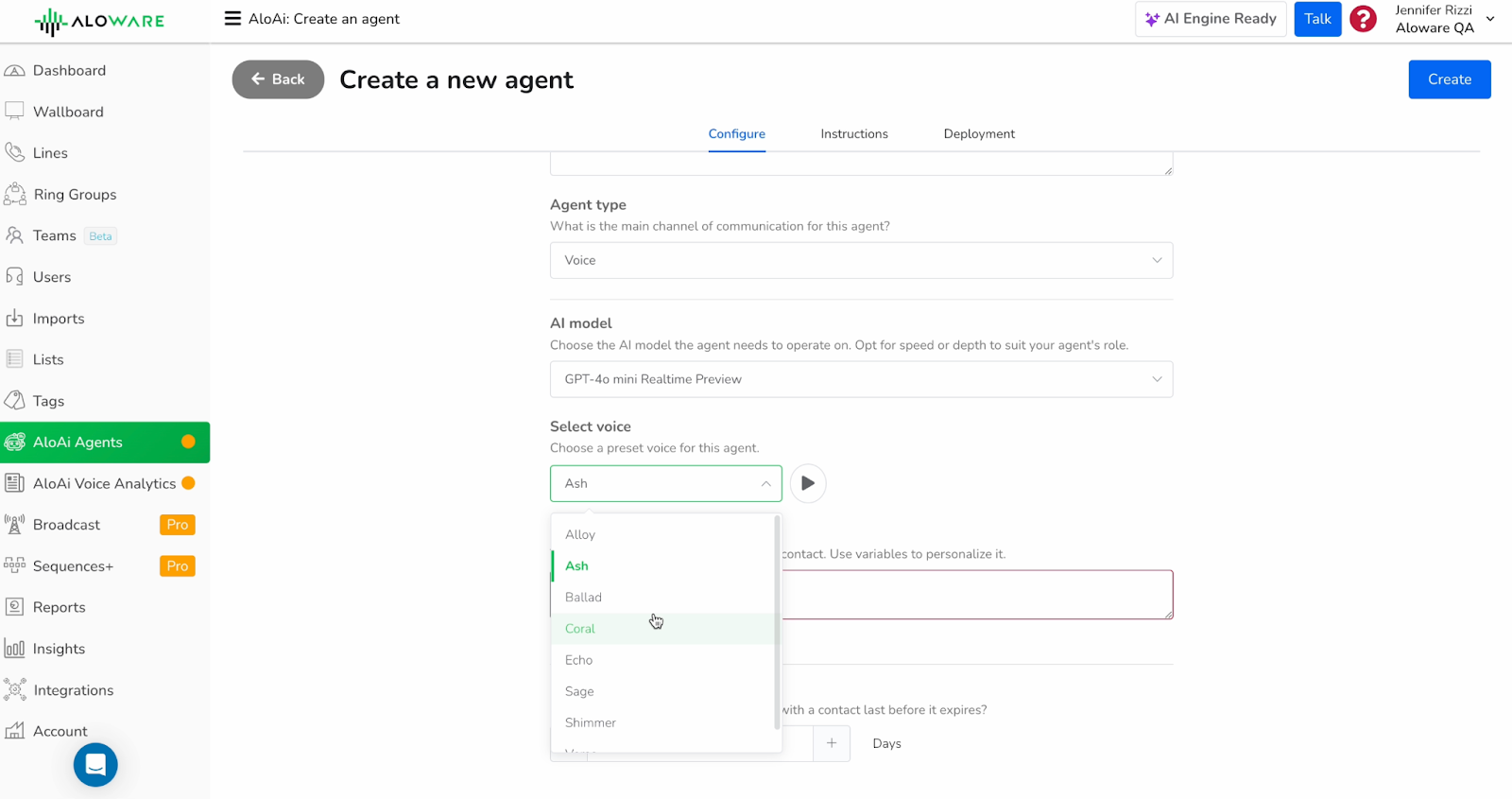Click the orange AloAi Agents dot
Image resolution: width=1512 pixels, height=799 pixels.
(x=188, y=442)
